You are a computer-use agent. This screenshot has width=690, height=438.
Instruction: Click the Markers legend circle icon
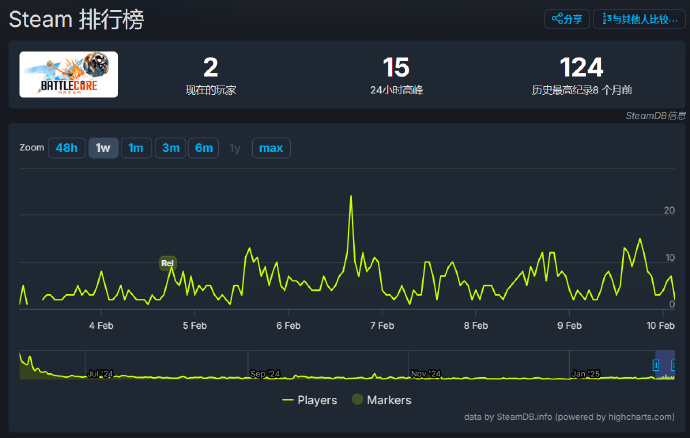358,400
